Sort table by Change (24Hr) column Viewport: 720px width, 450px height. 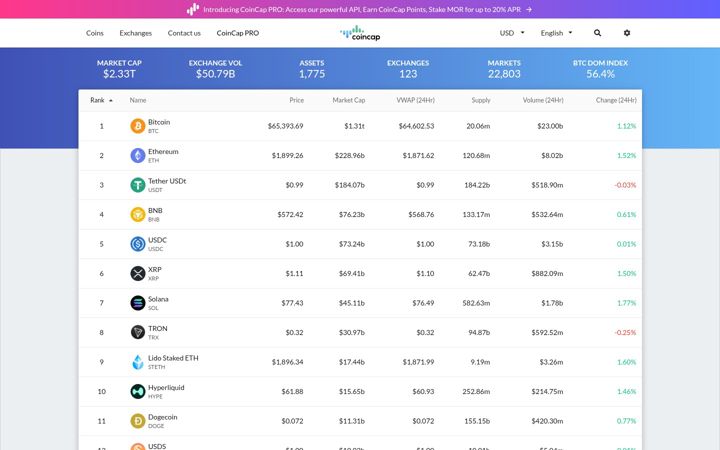[616, 100]
